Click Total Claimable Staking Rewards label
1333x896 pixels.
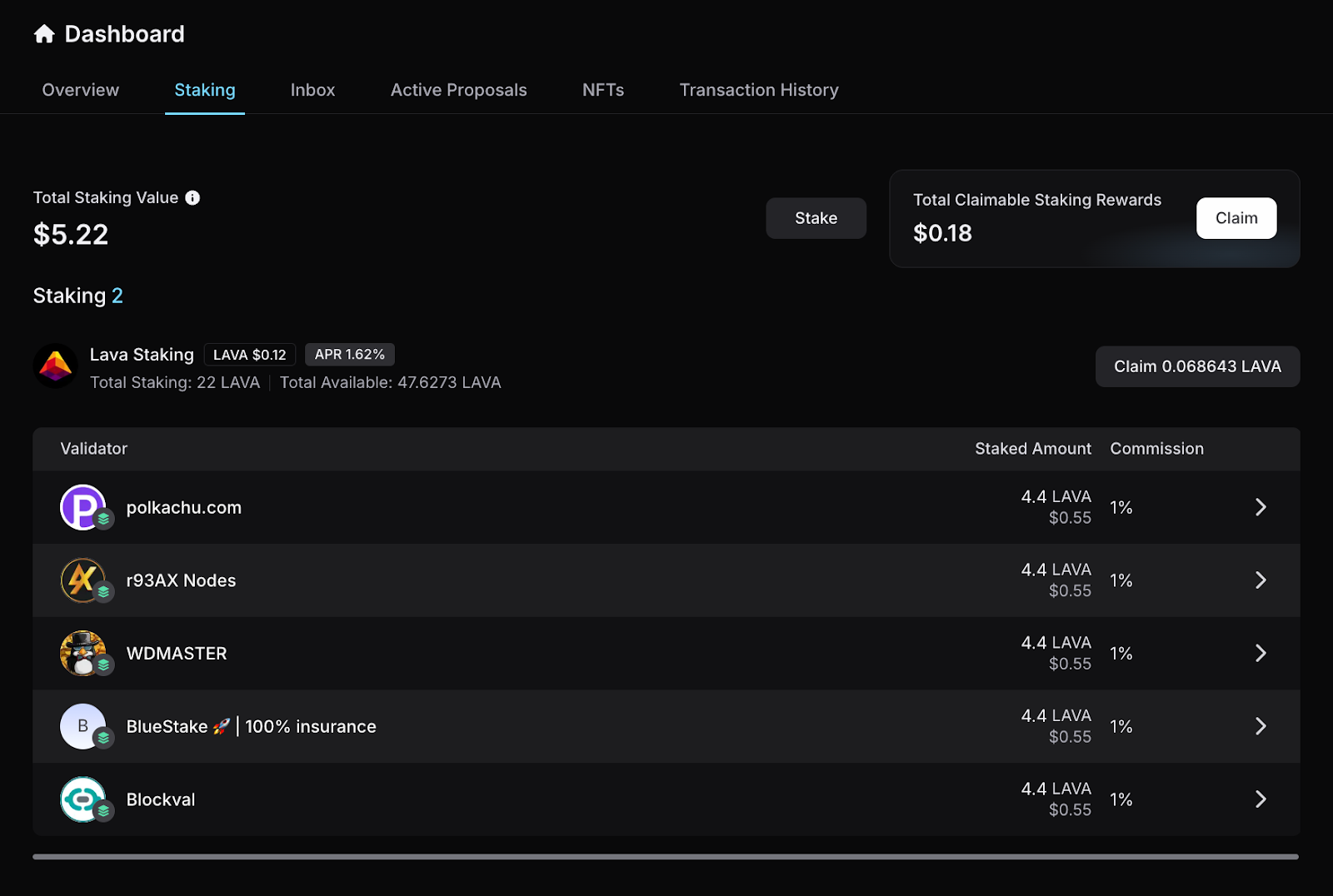coord(1037,200)
